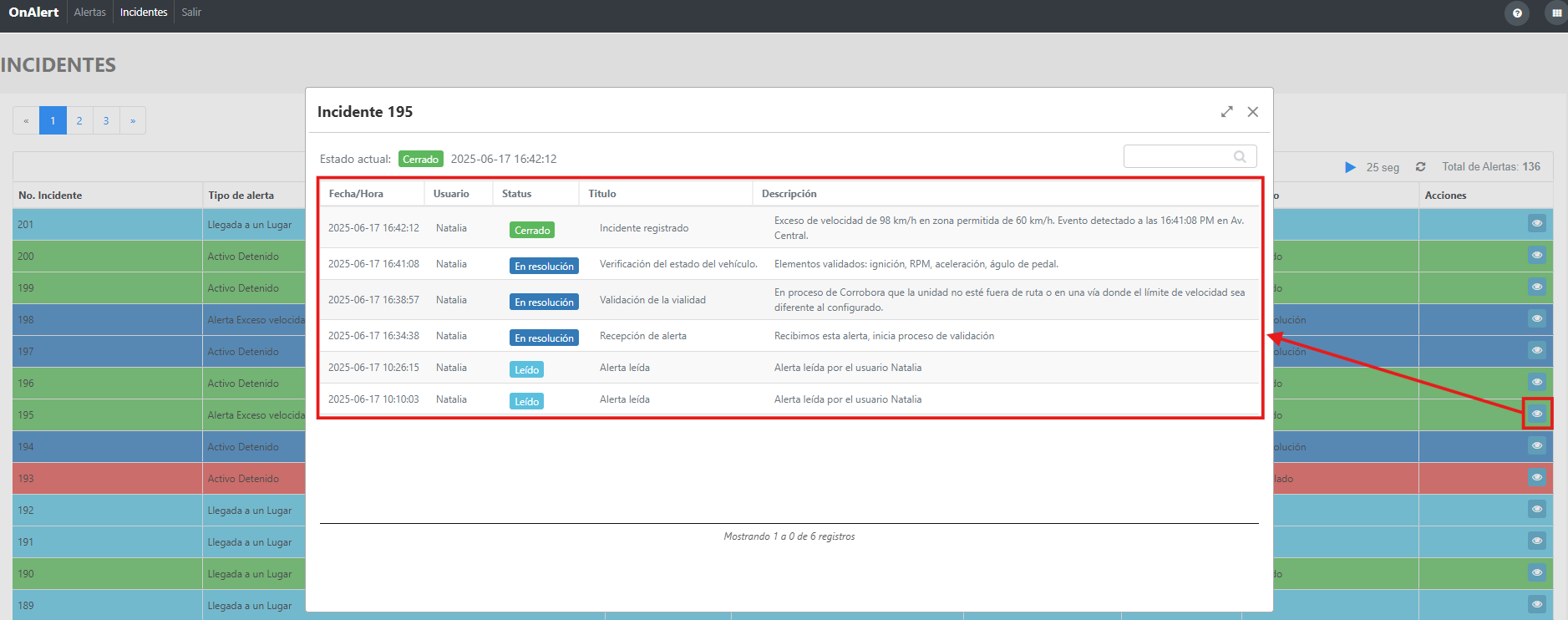Go to previous pages with « button
The width and height of the screenshot is (1568, 620).
tap(26, 120)
